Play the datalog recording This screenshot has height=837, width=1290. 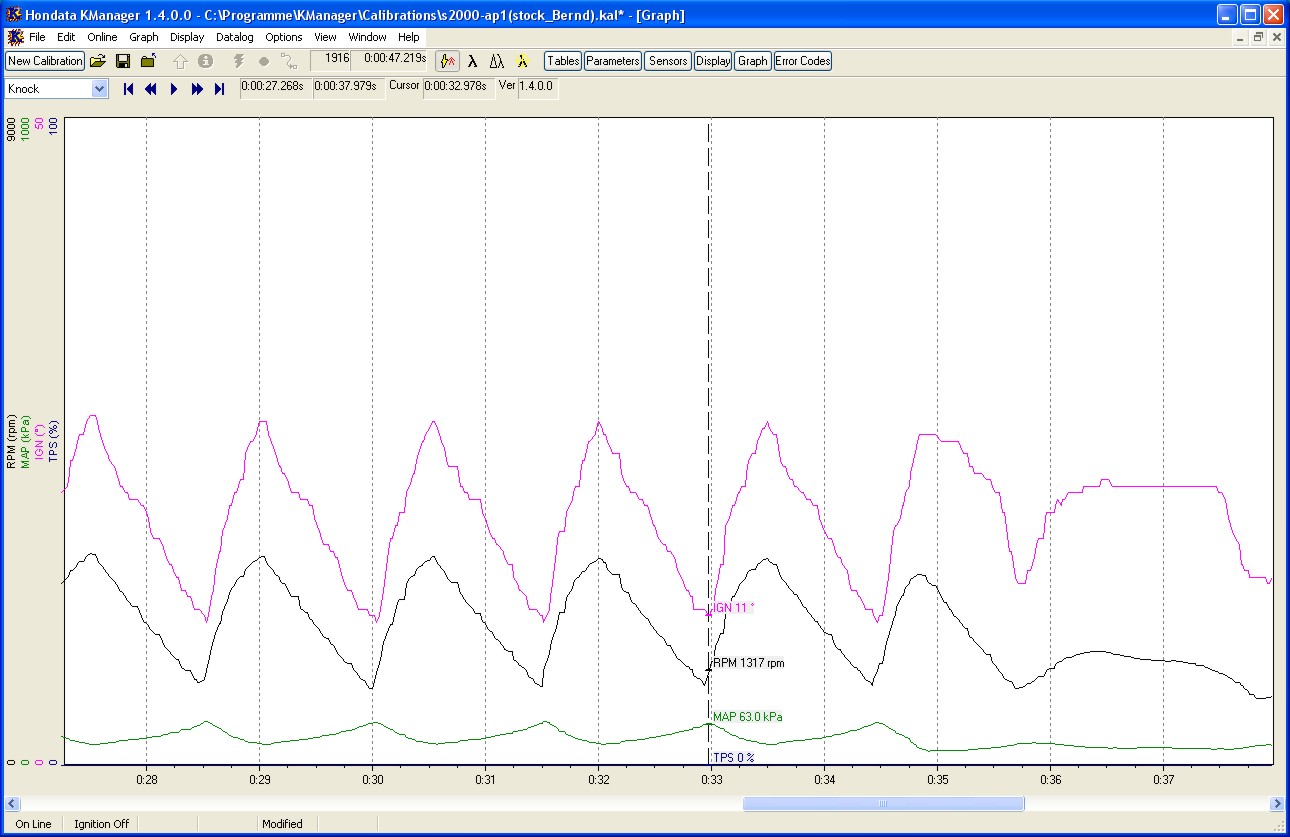pyautogui.click(x=174, y=89)
